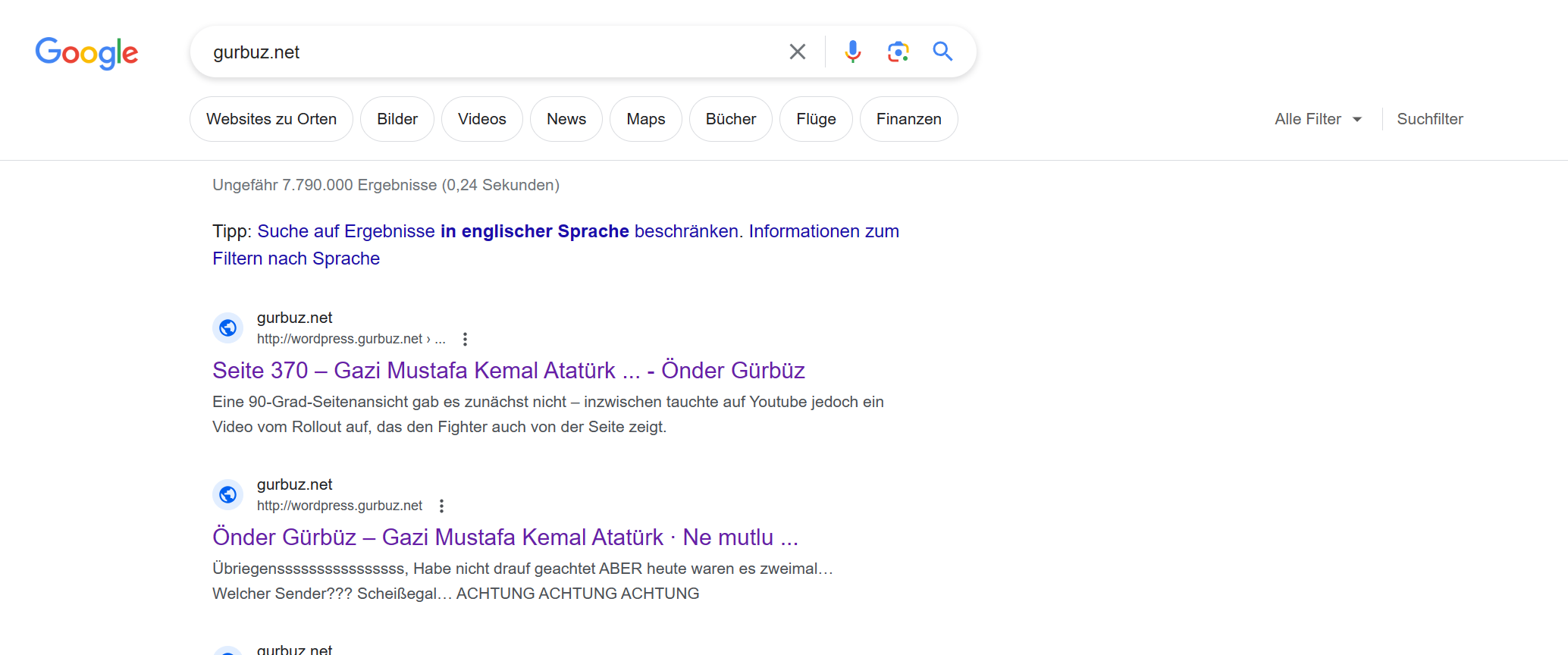Open the Suchfilter tools

[x=1430, y=119]
